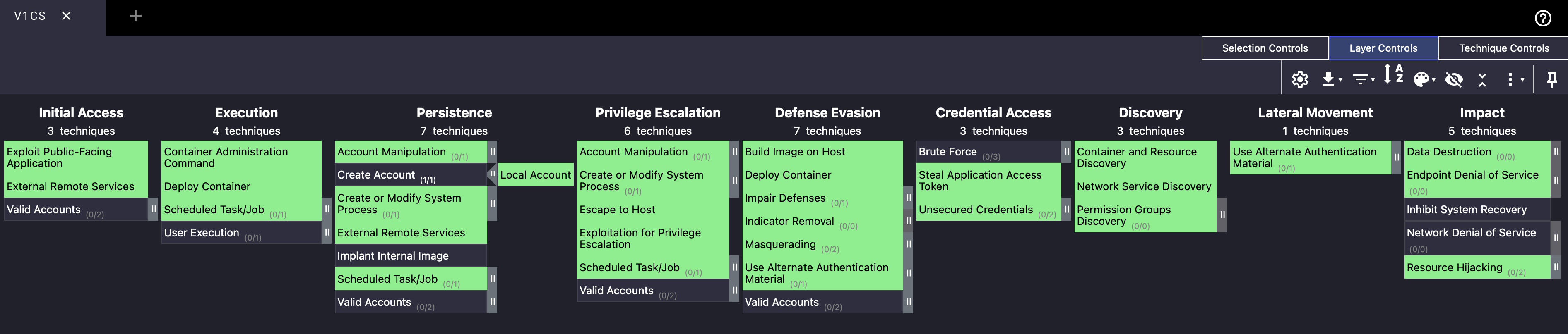Collapse Create Account sub-techniques in Persistence
Image resolution: width=1568 pixels, height=334 pixels.
(492, 174)
